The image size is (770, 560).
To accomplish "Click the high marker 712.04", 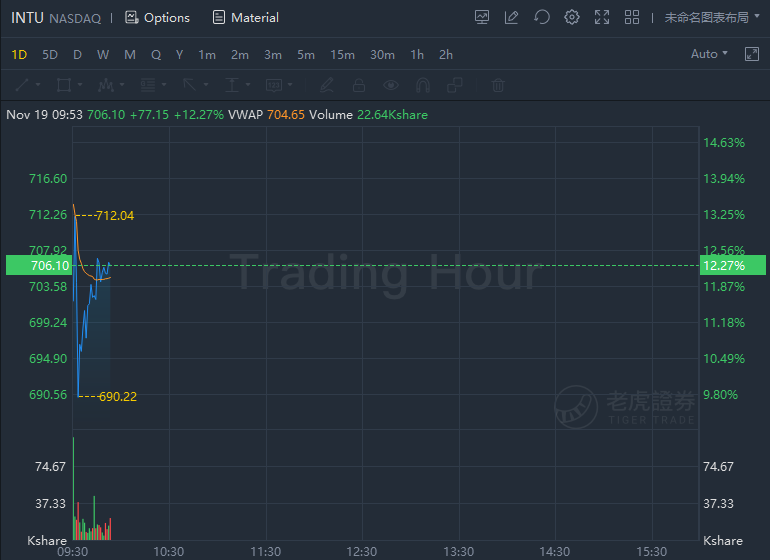I will (115, 216).
